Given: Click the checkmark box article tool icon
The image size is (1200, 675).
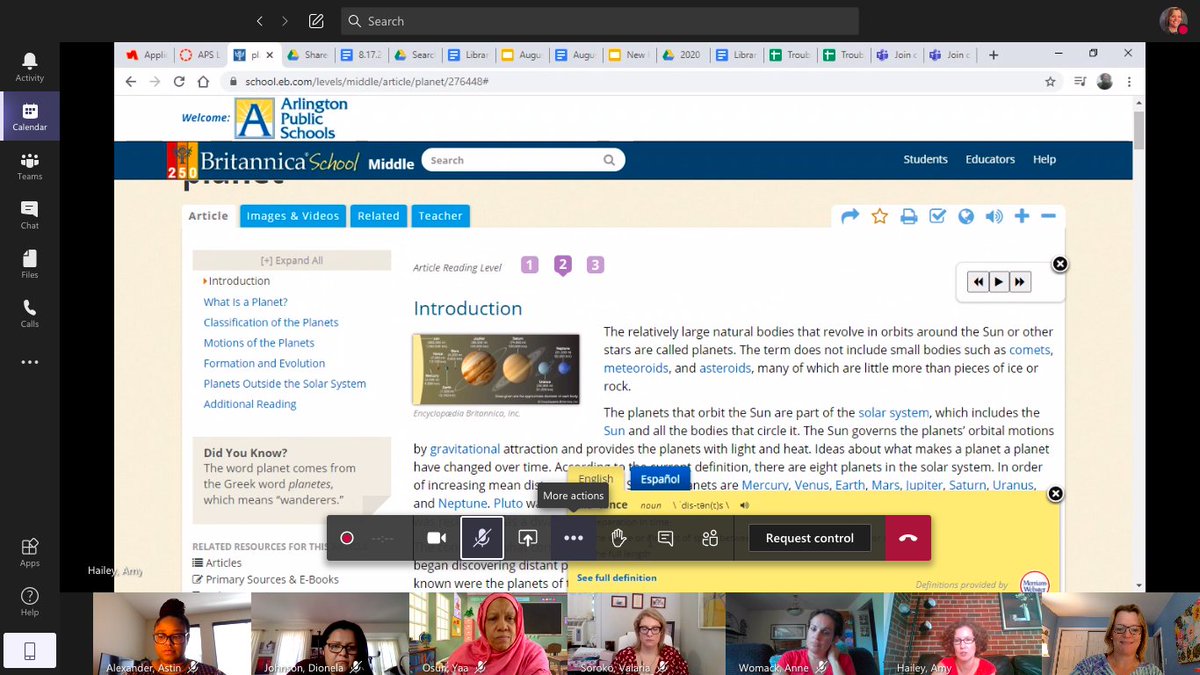Looking at the screenshot, I should click(x=937, y=216).
